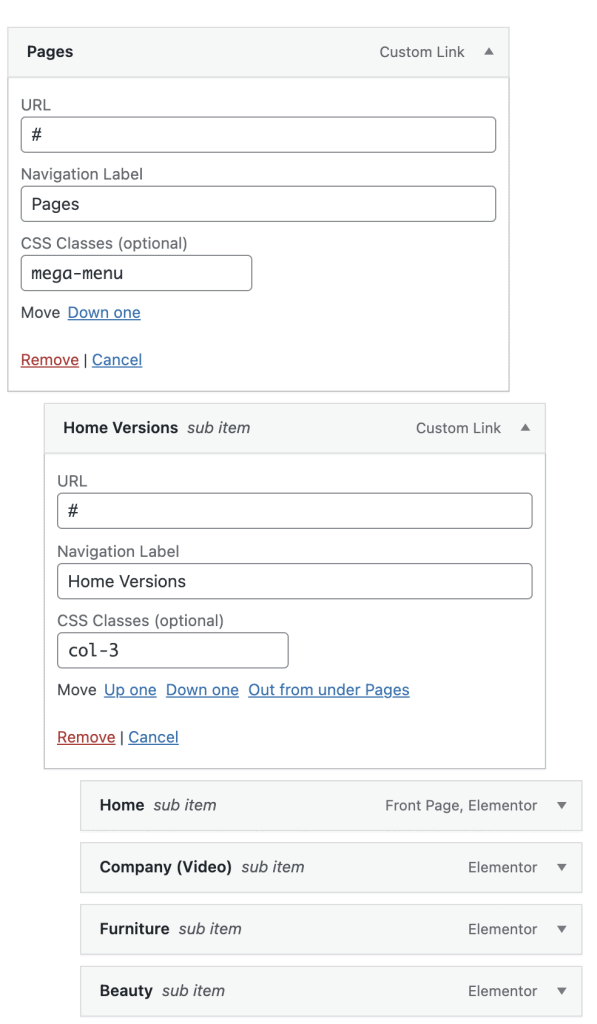The width and height of the screenshot is (597, 1024).
Task: Click CSS Classes field with col-3
Action: (x=172, y=650)
